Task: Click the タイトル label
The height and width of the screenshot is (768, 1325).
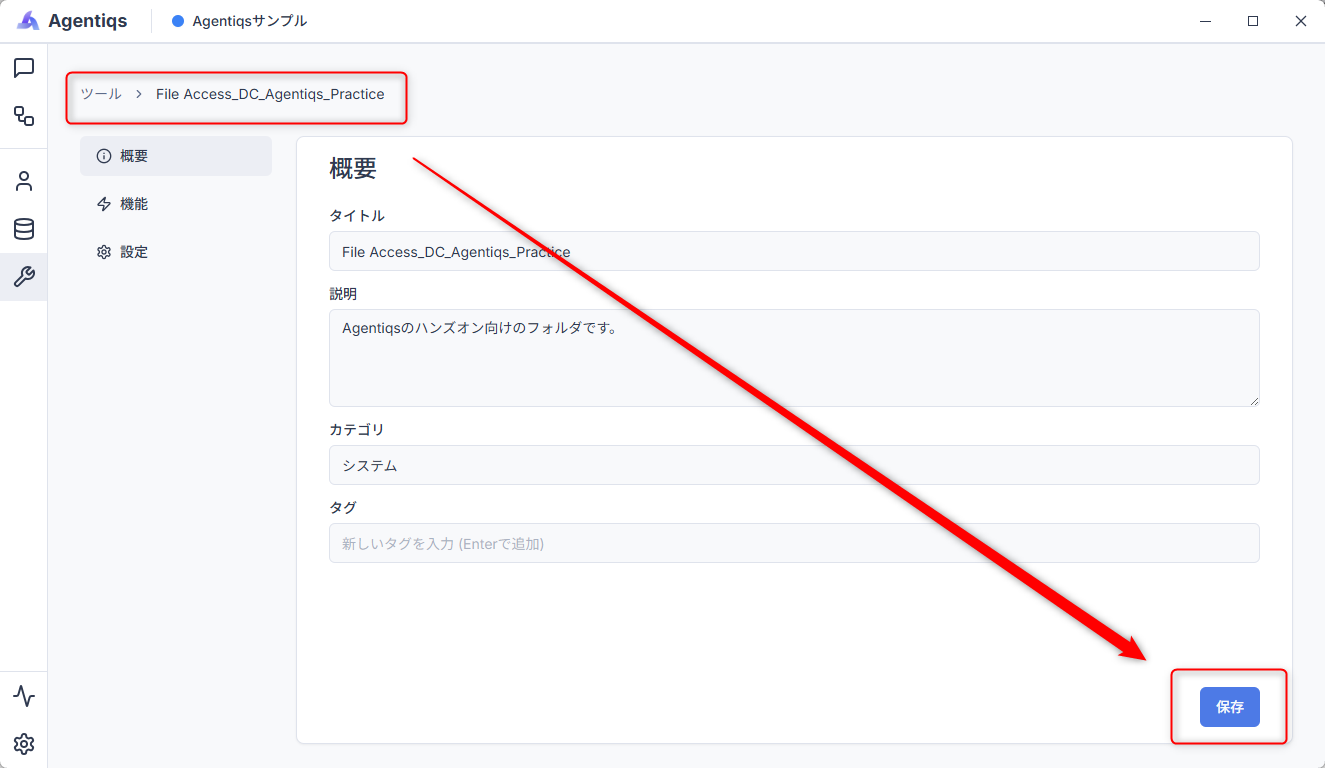Action: point(357,216)
